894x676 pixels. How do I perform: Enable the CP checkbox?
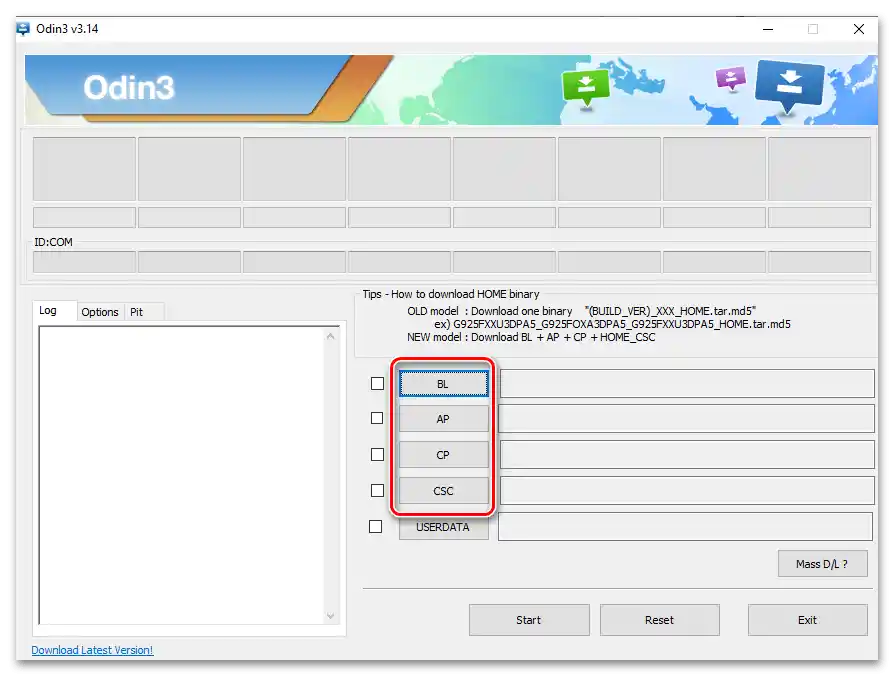[x=377, y=454]
